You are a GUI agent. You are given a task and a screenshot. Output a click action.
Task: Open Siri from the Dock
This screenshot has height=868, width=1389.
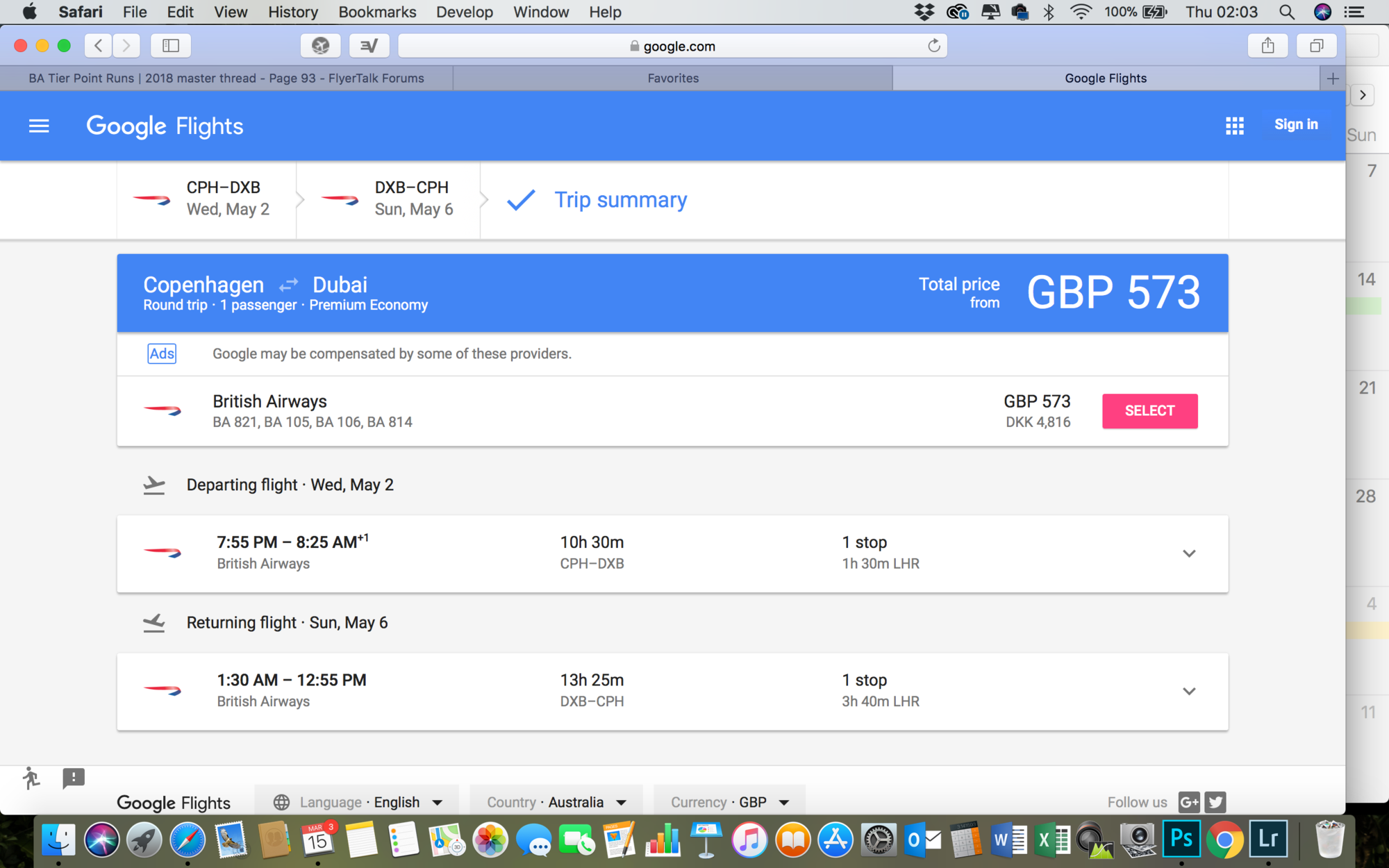[101, 840]
